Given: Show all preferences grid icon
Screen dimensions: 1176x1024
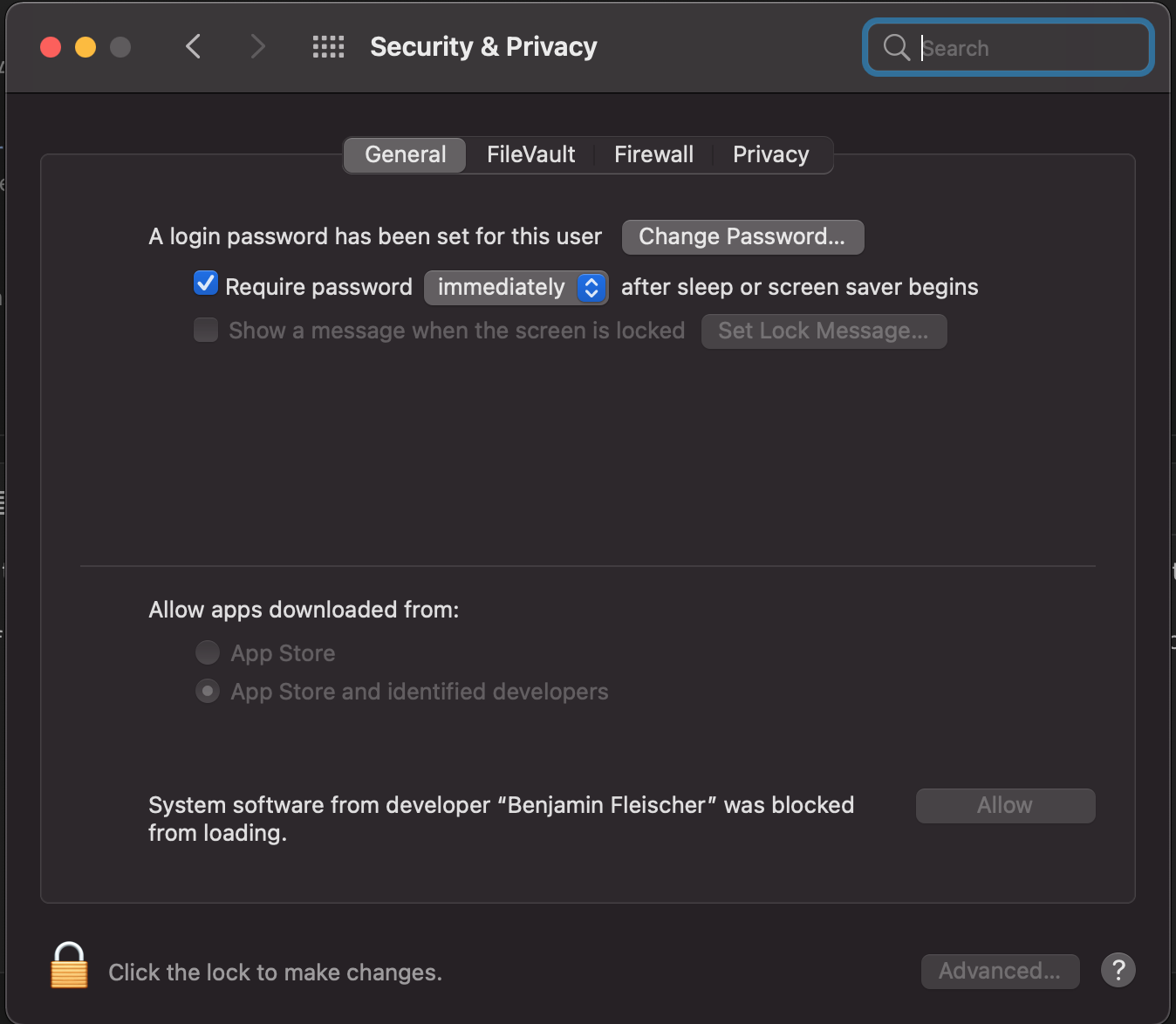Looking at the screenshot, I should 328,47.
